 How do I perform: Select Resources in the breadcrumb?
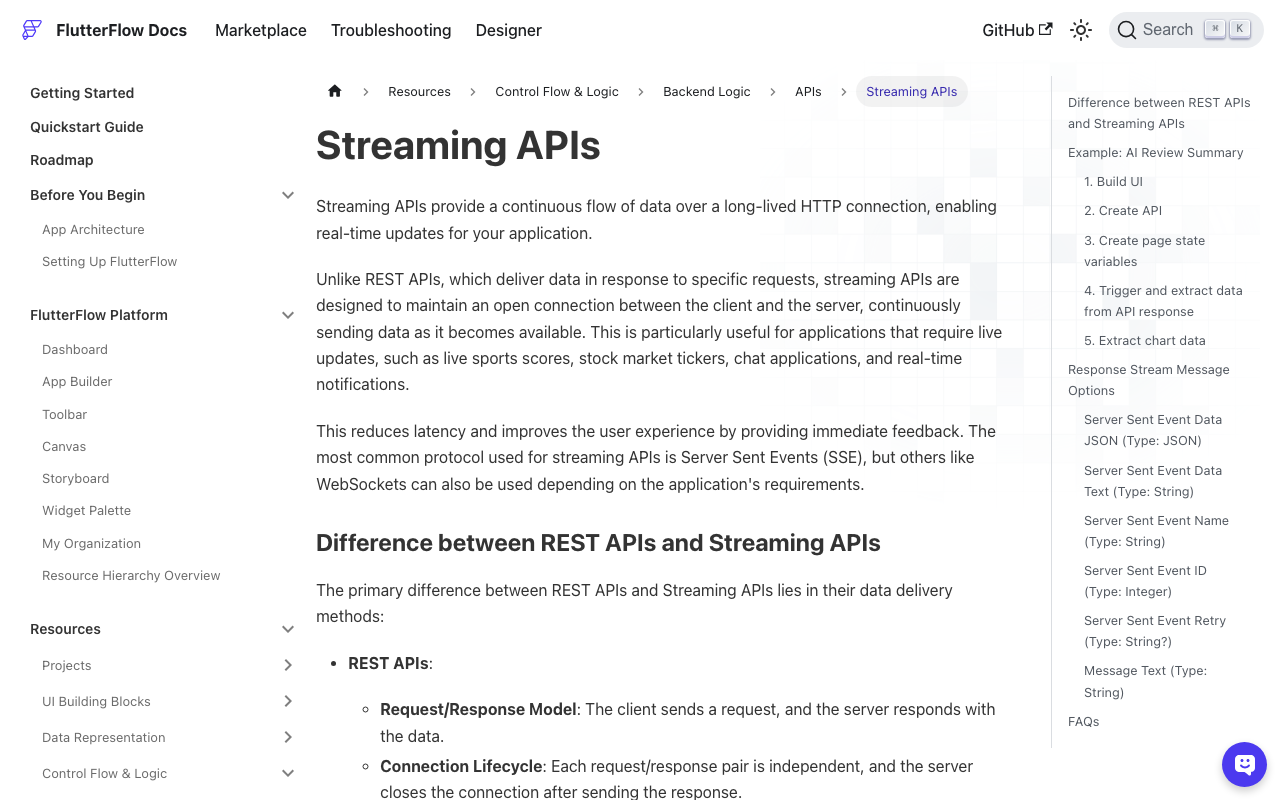[419, 91]
